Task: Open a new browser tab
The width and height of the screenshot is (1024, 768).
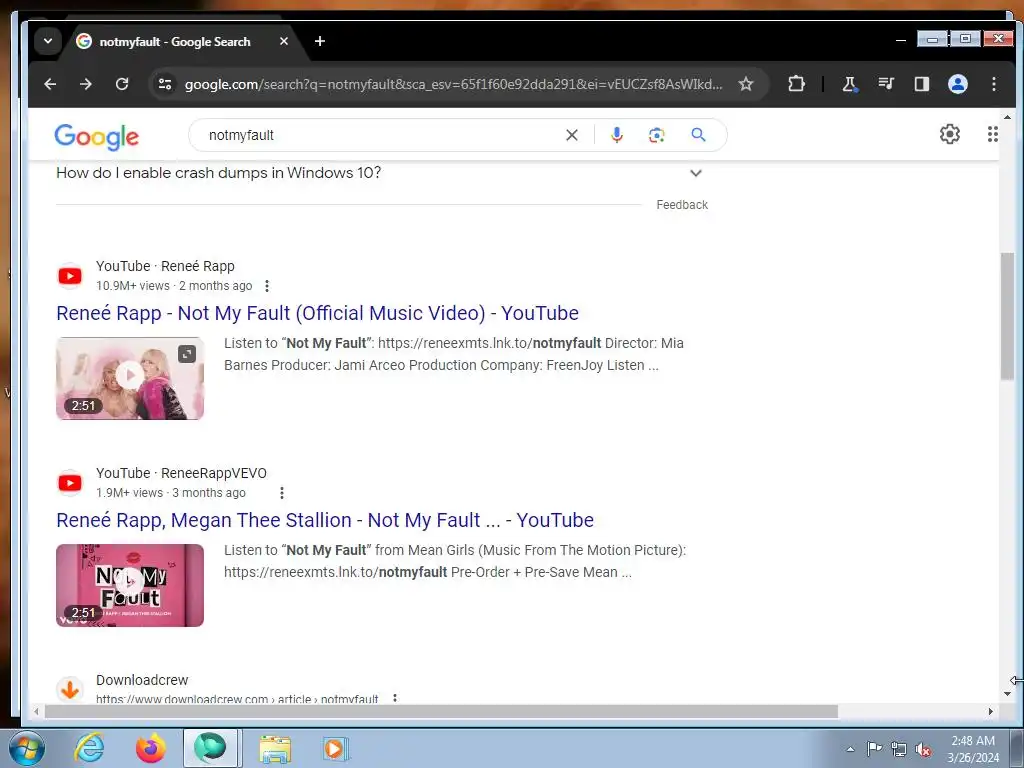Action: point(319,41)
